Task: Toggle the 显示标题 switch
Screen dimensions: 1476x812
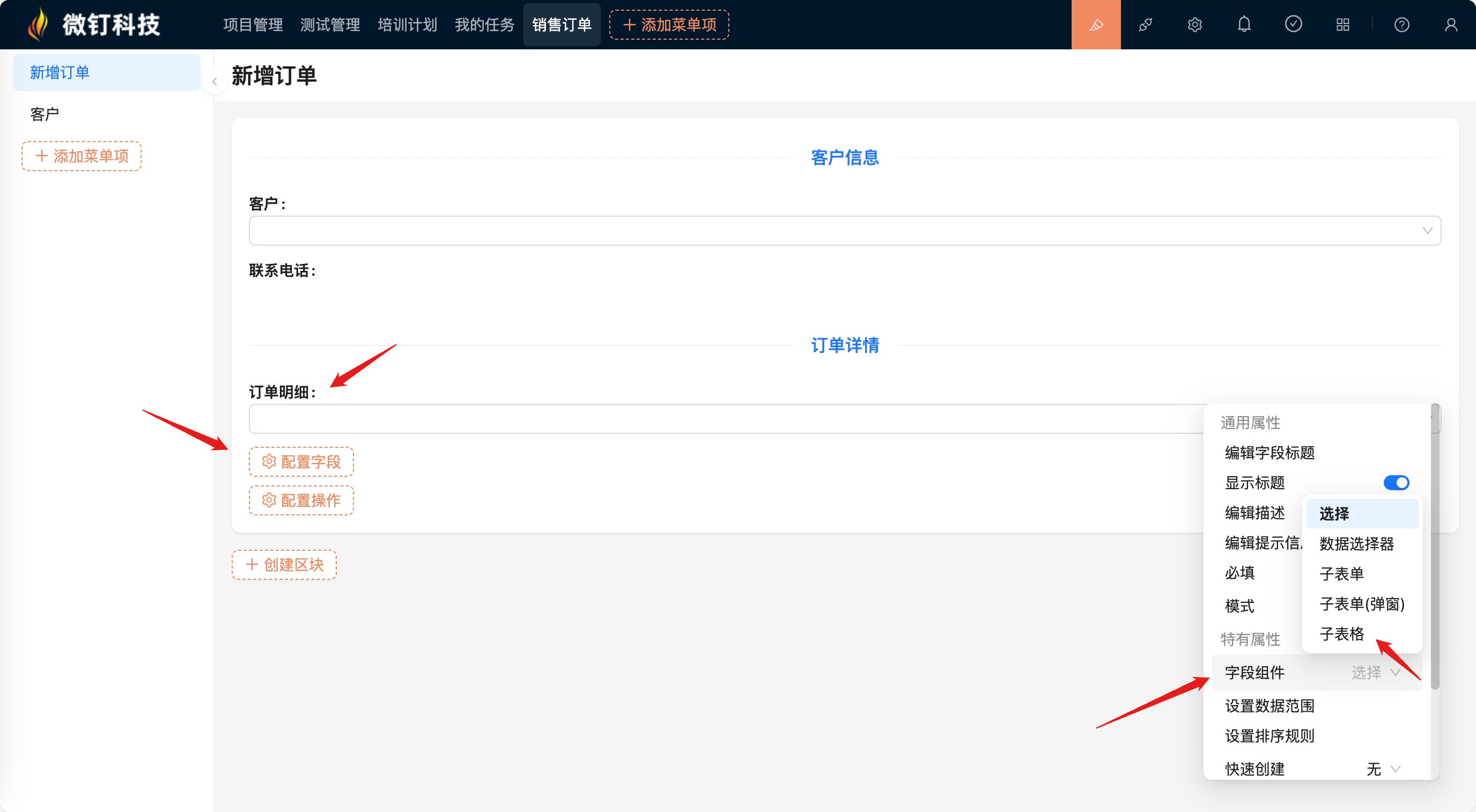Action: click(1396, 483)
